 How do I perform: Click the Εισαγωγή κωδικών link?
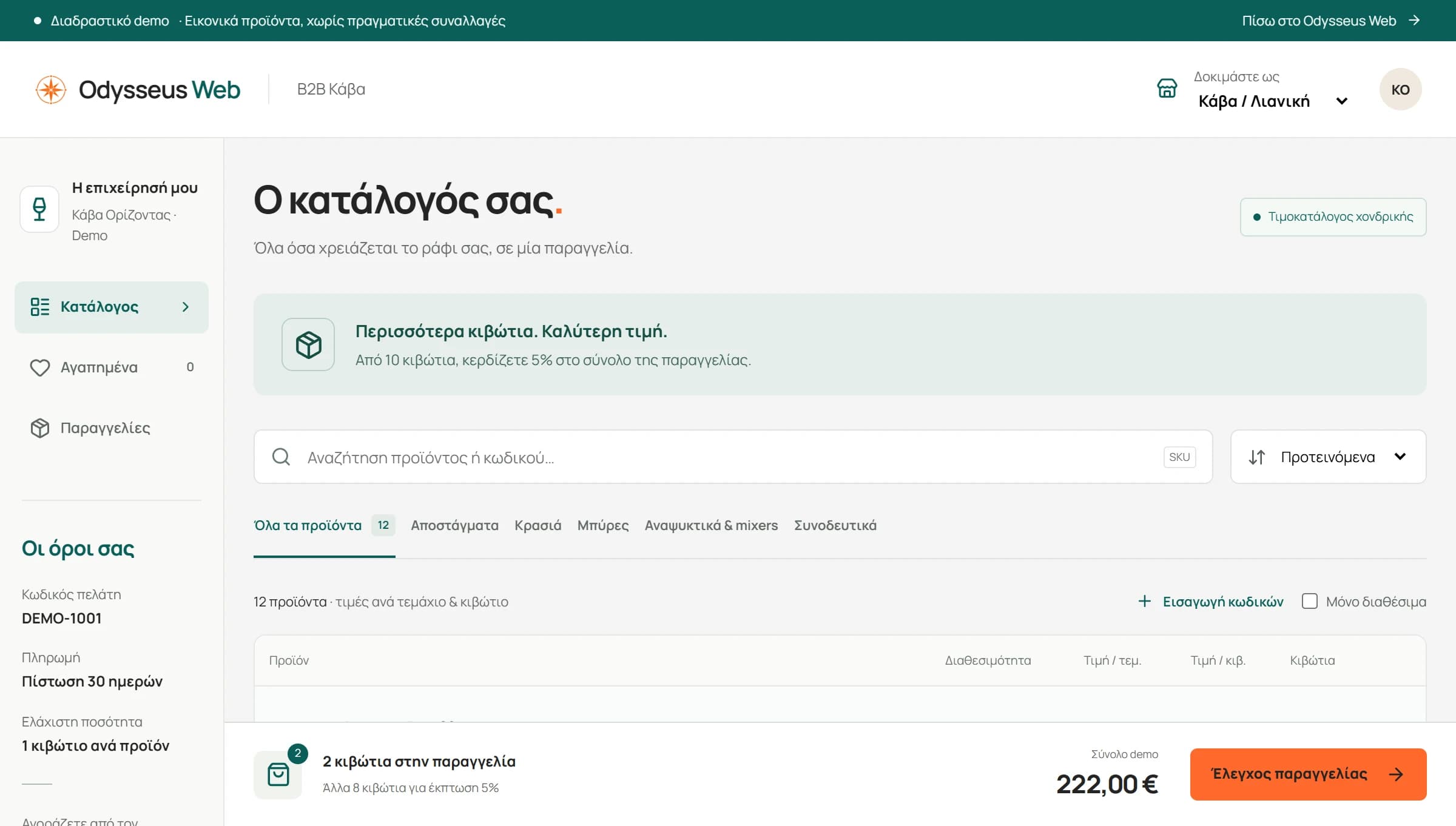[x=1210, y=602]
